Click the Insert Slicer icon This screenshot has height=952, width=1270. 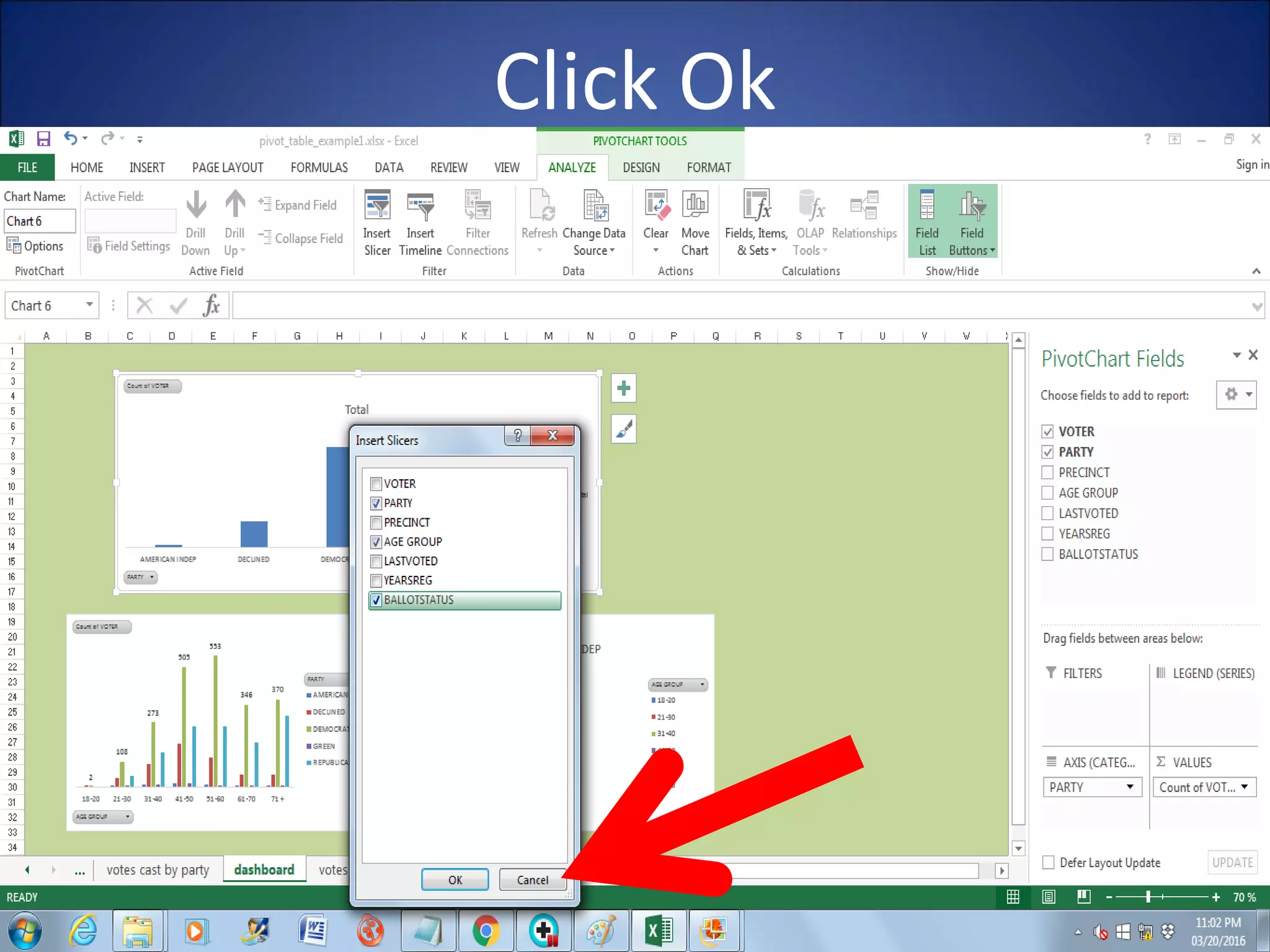(x=377, y=205)
